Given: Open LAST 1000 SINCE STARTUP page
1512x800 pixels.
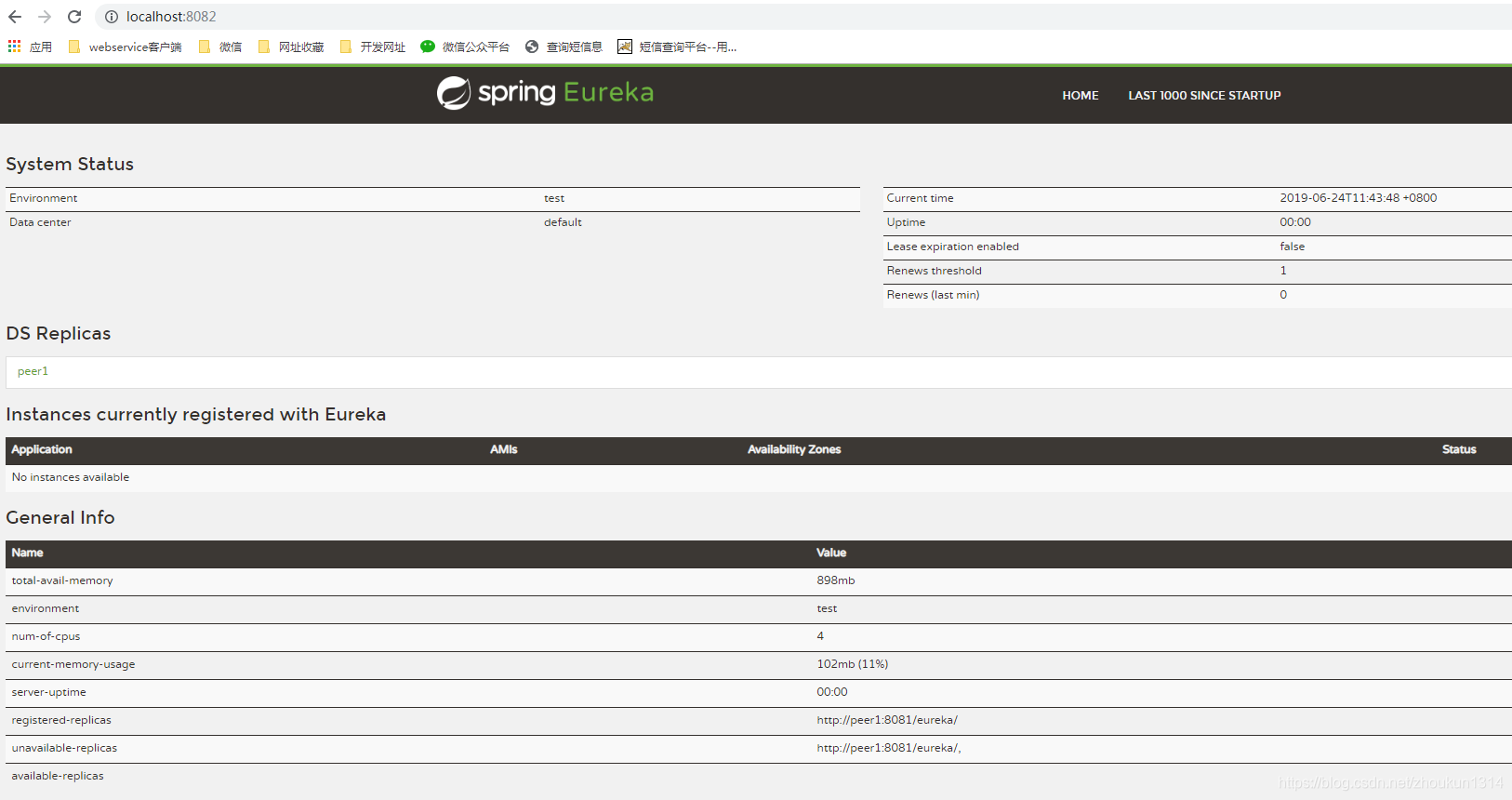Looking at the screenshot, I should click(x=1204, y=95).
